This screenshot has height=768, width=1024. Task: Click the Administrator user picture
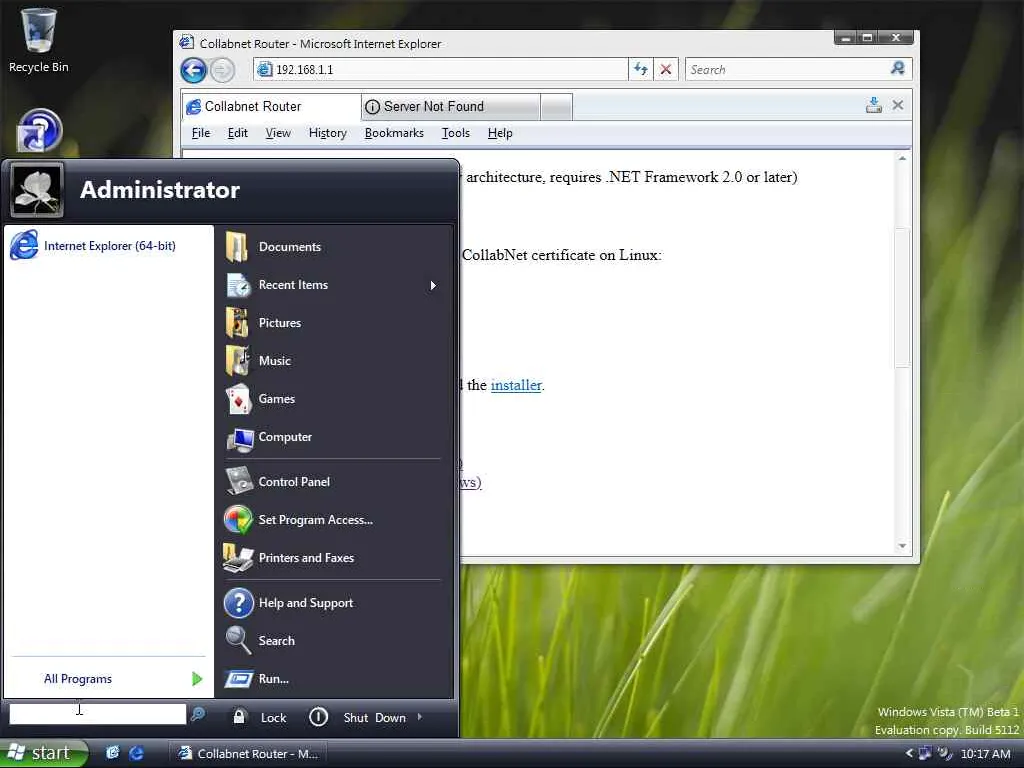(x=37, y=189)
